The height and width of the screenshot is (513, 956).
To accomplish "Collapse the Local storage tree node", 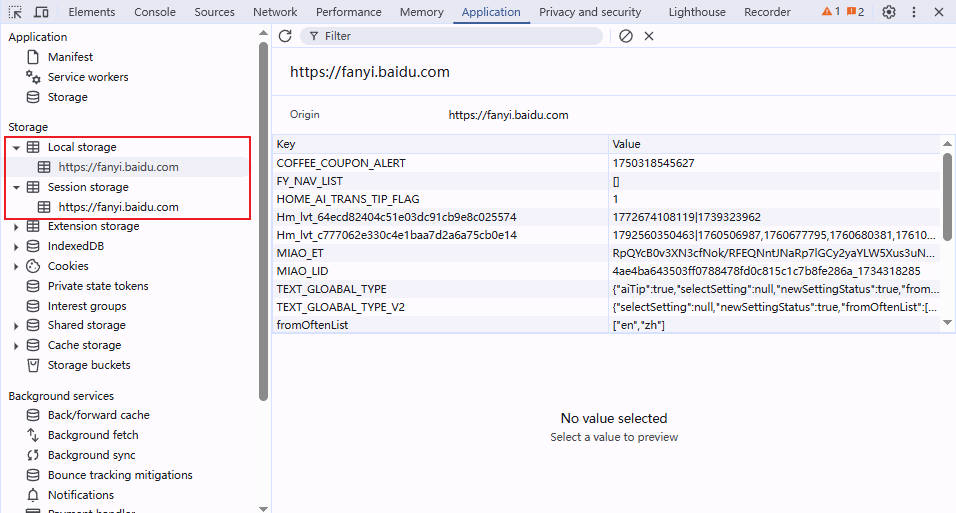I will tap(16, 147).
